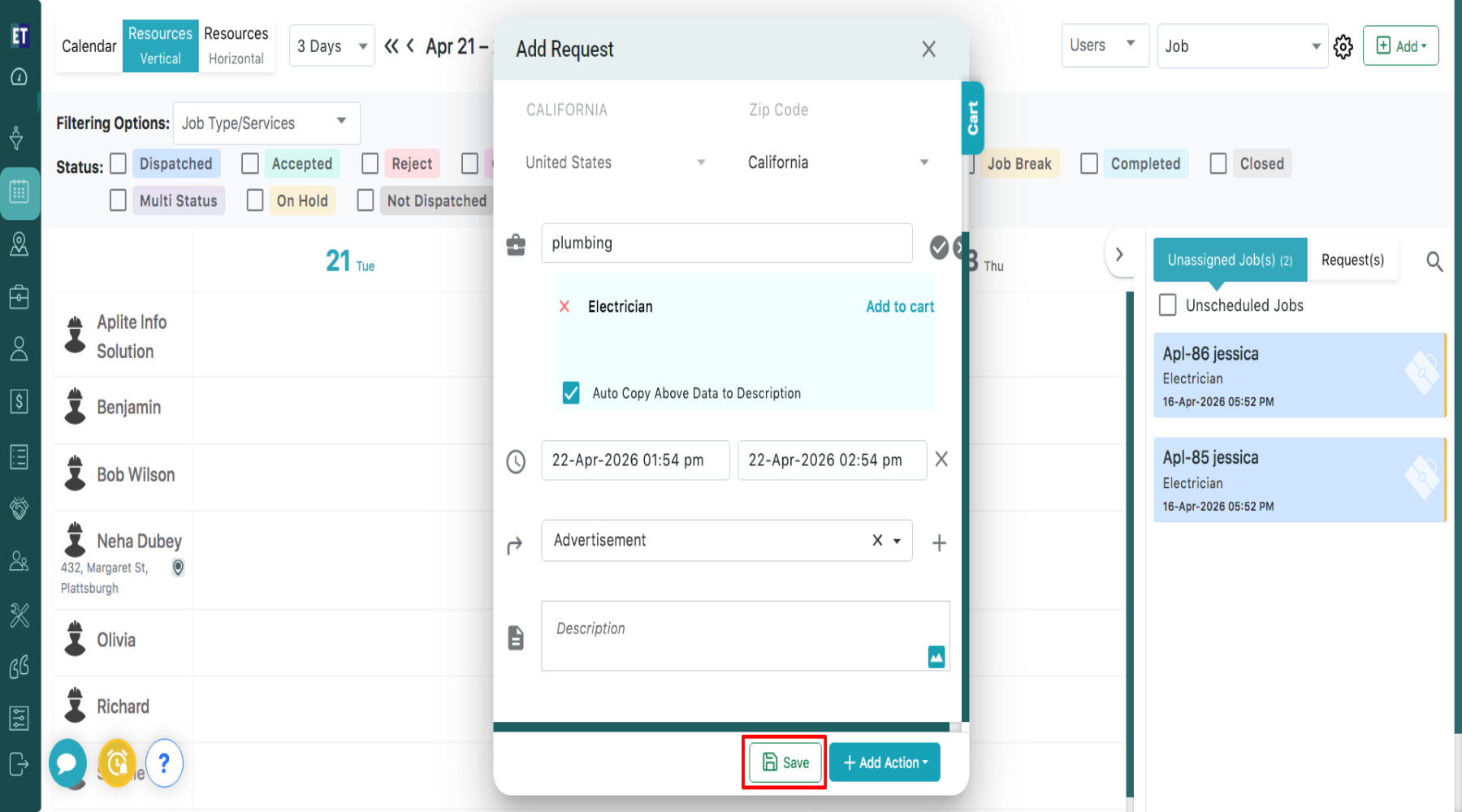Toggle Auto Copy Above Data checkbox
The width and height of the screenshot is (1462, 812).
(571, 393)
